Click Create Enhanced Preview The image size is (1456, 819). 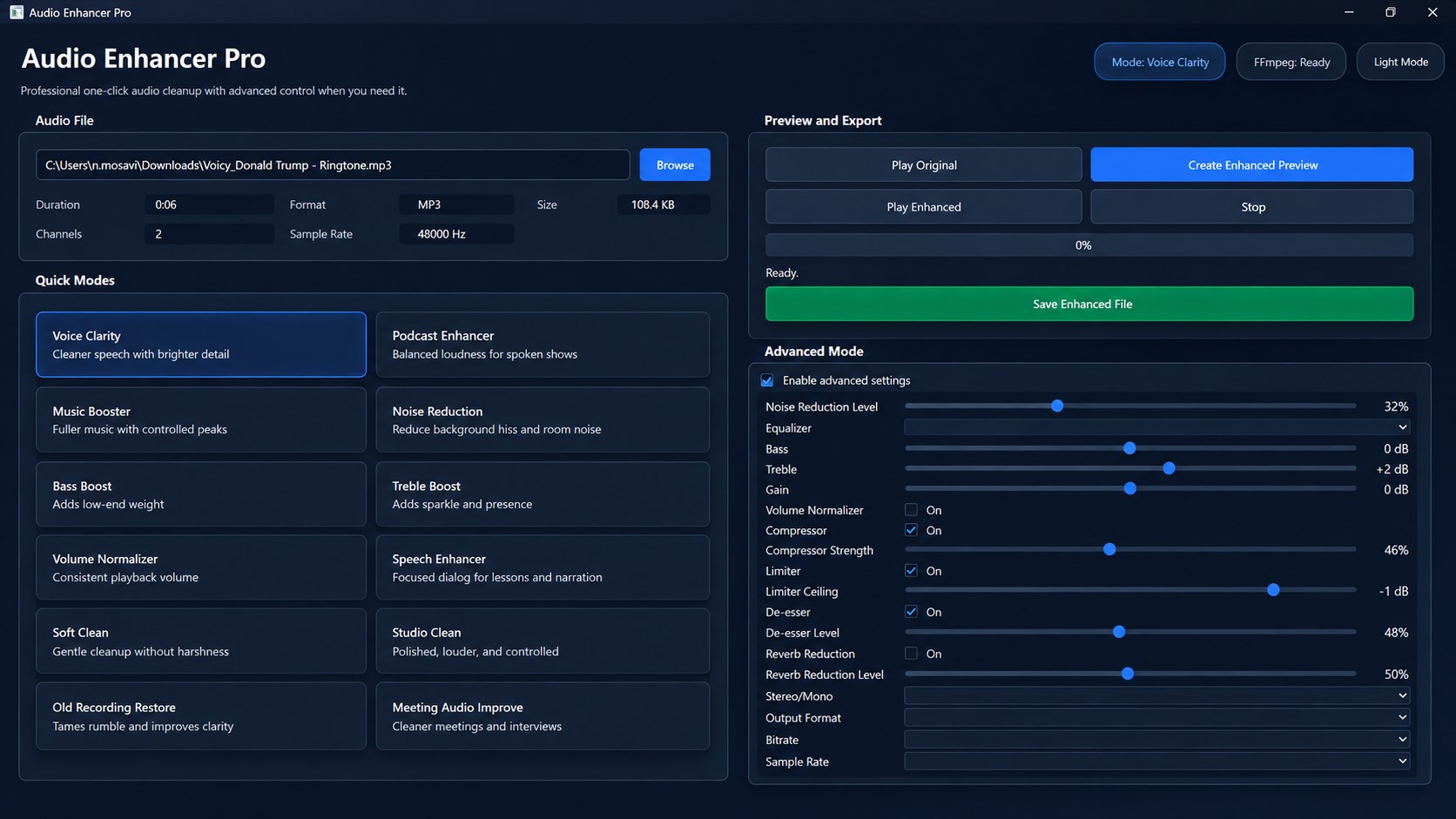pos(1252,164)
